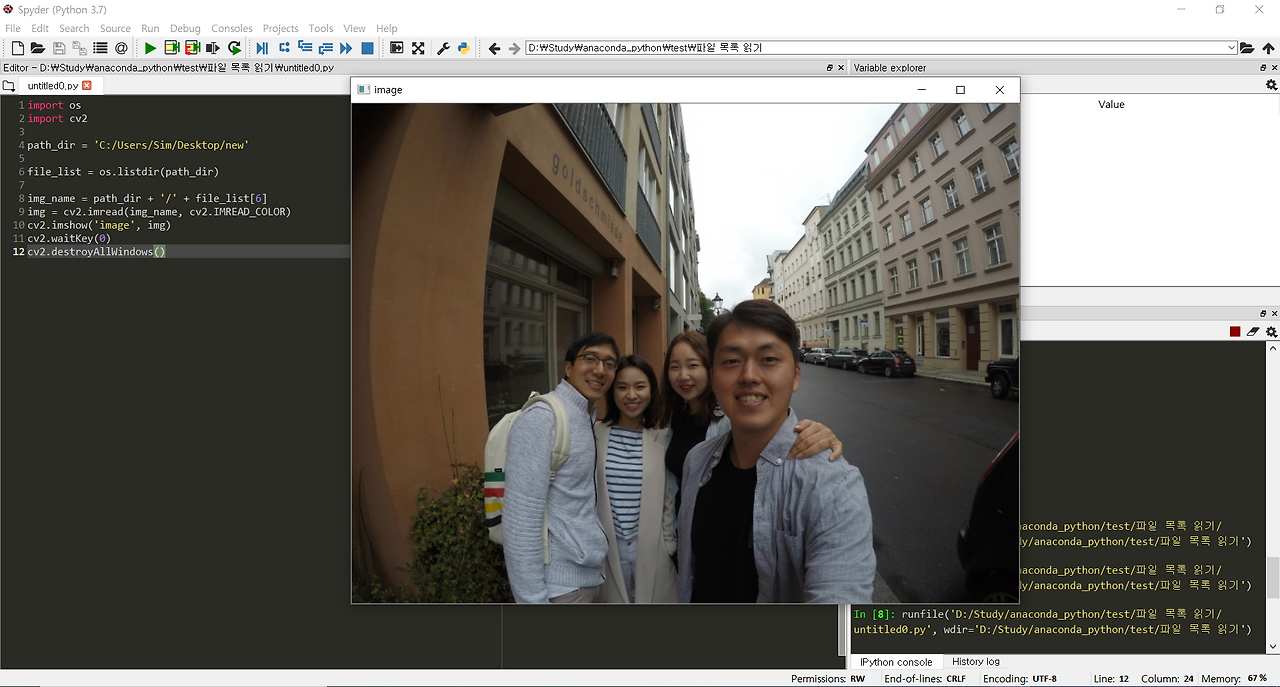Select the IPython console tab

[x=895, y=662]
